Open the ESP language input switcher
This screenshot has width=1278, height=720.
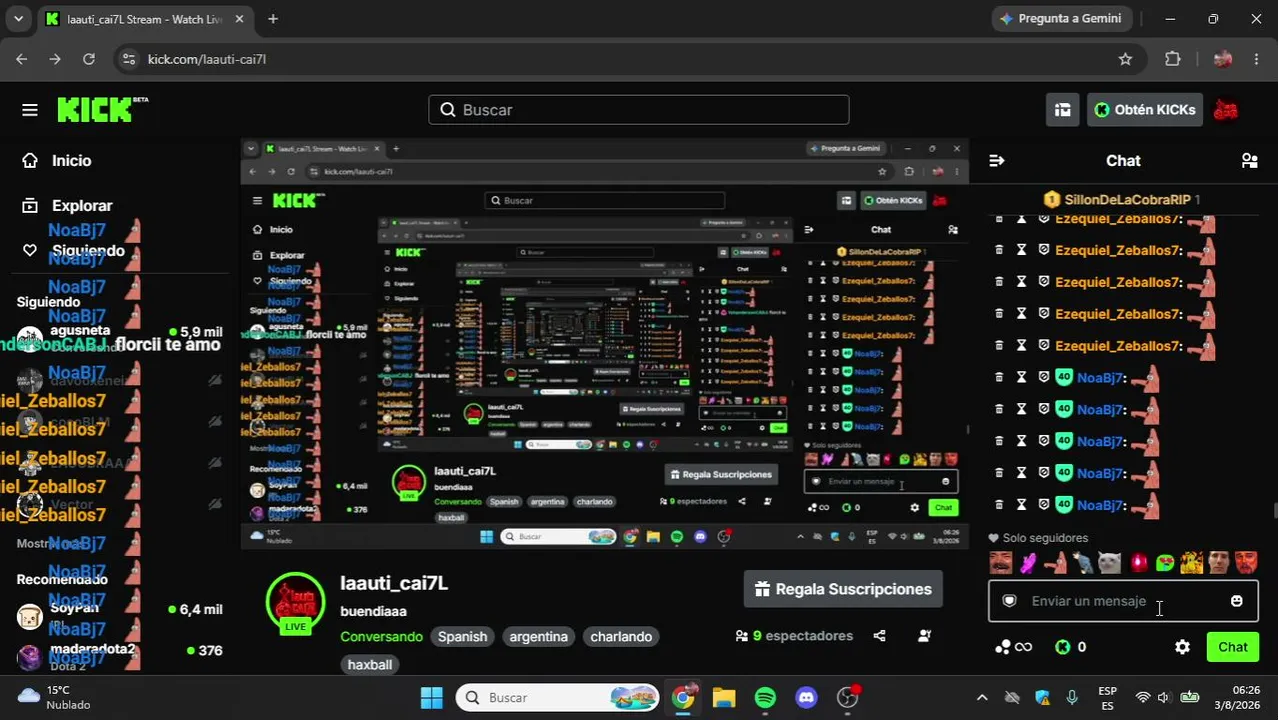point(1107,698)
